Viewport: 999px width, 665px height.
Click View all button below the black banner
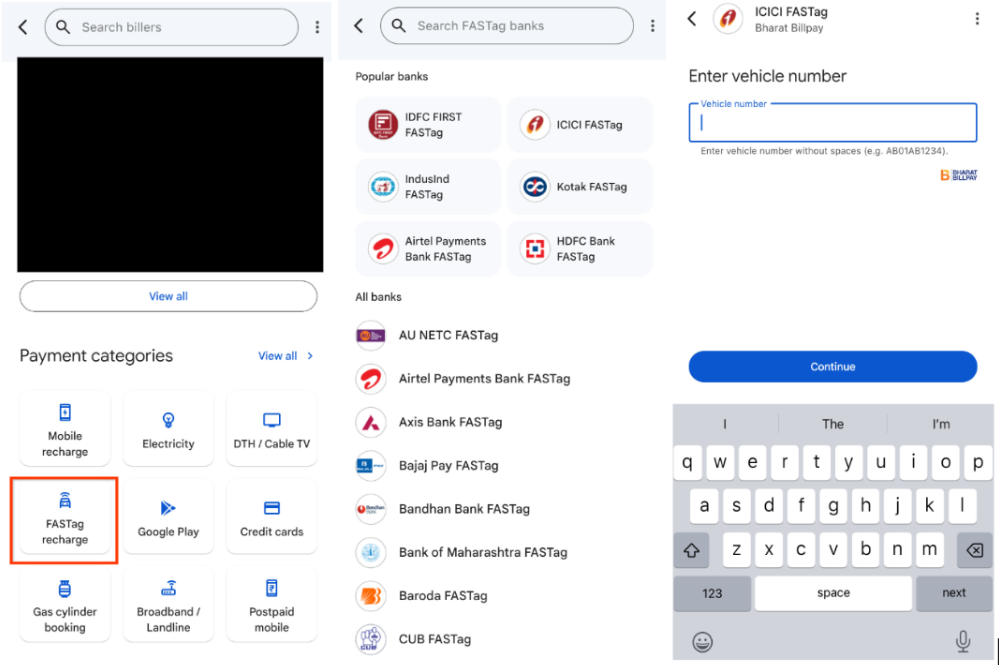[x=168, y=296]
